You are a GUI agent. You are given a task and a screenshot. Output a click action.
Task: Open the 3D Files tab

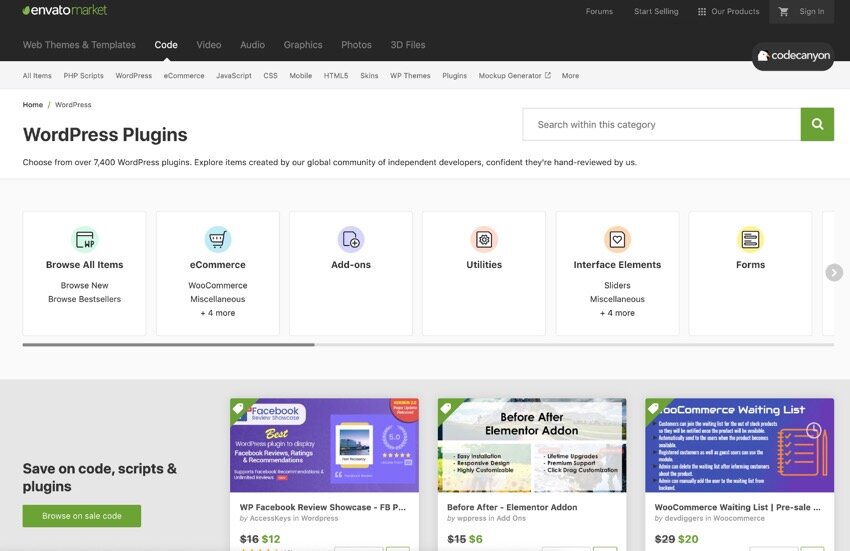point(408,44)
